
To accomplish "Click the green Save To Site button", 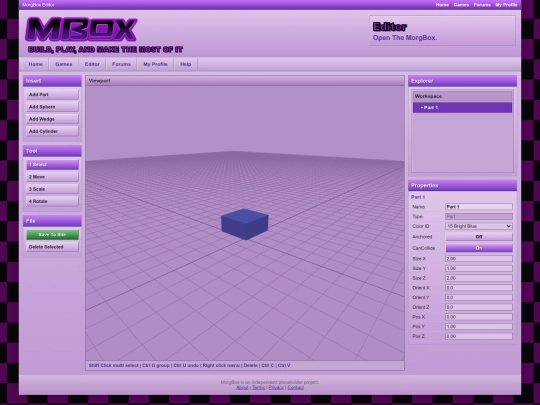I will (52, 235).
